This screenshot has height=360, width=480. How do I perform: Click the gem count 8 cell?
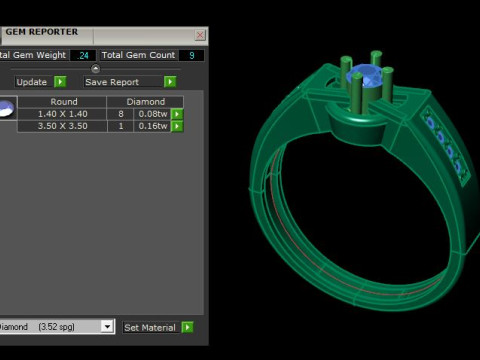(121, 114)
